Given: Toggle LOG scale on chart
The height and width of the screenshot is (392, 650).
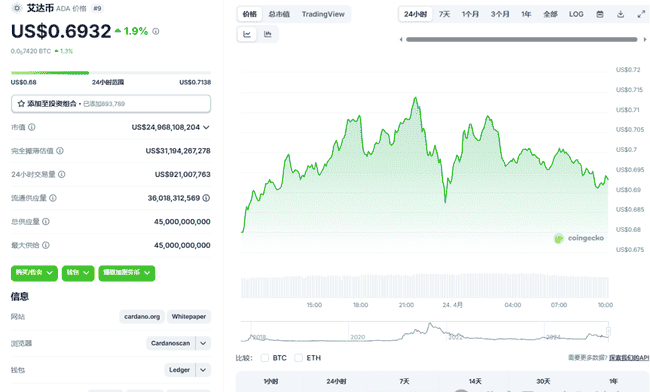Looking at the screenshot, I should tap(576, 14).
